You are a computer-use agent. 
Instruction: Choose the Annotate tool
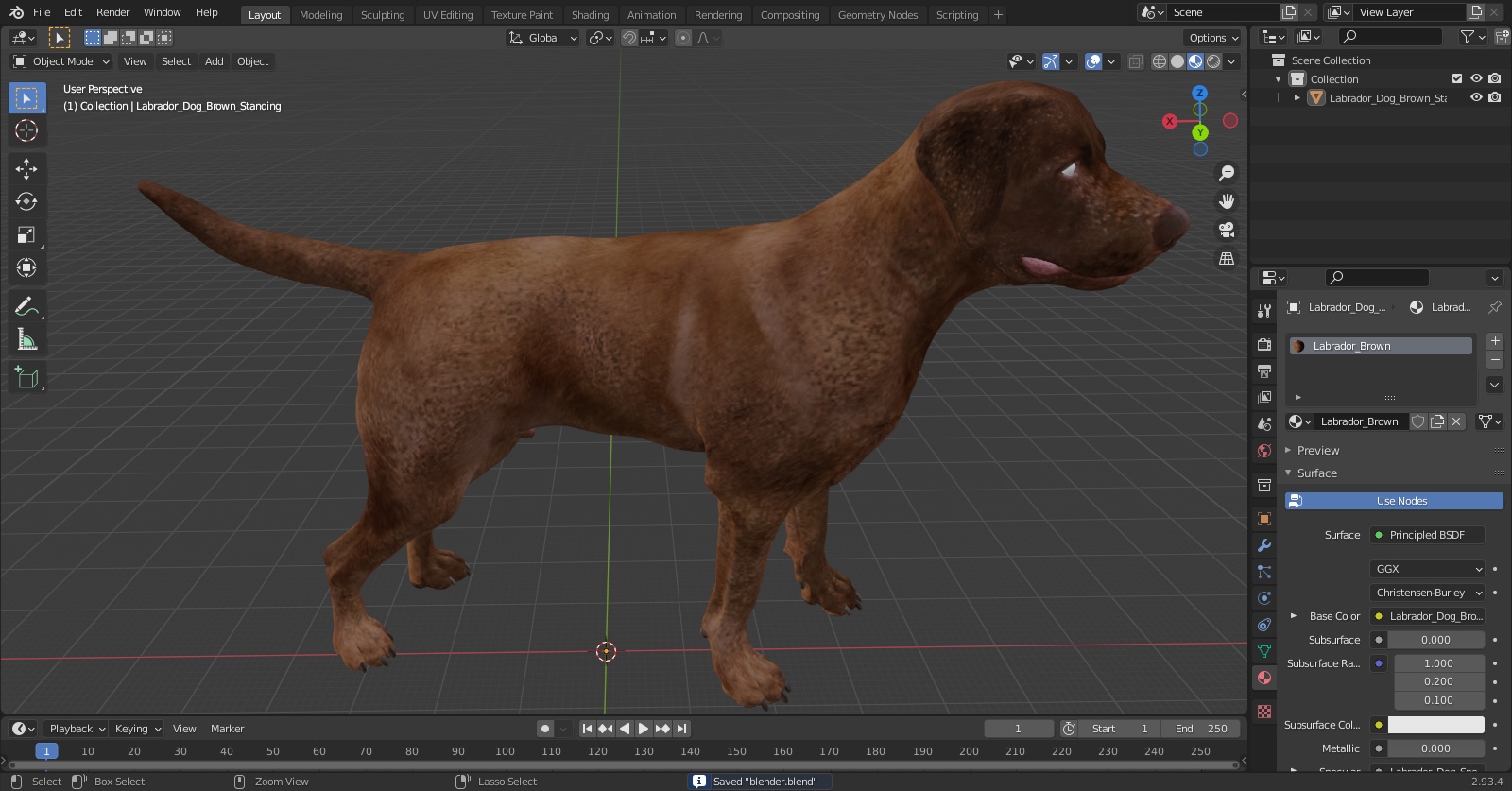click(x=26, y=306)
